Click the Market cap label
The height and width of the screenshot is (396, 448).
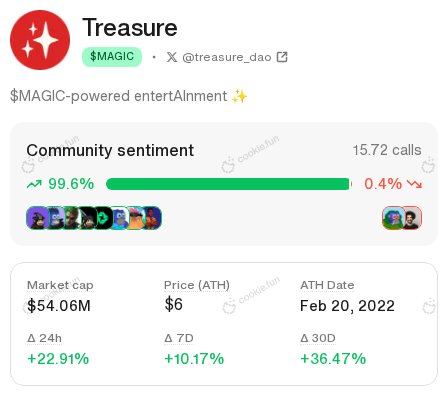(x=60, y=285)
